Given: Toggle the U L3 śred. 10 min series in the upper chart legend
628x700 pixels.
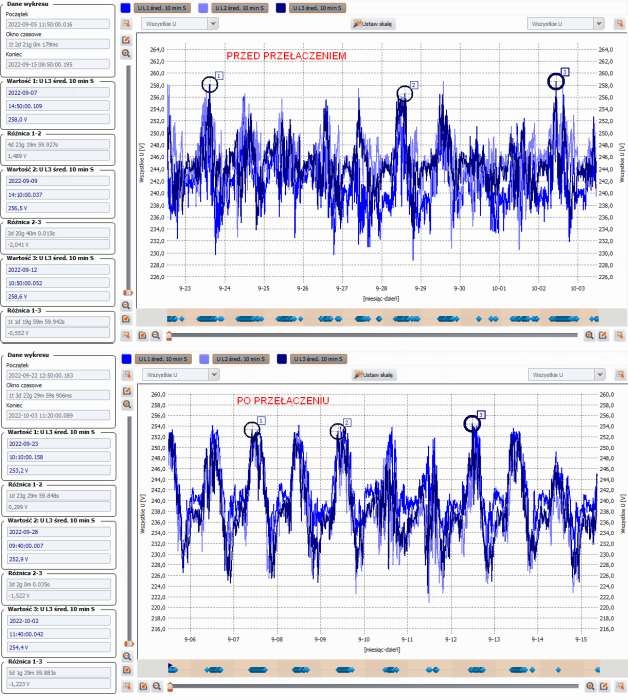Looking at the screenshot, I should pos(317,8).
